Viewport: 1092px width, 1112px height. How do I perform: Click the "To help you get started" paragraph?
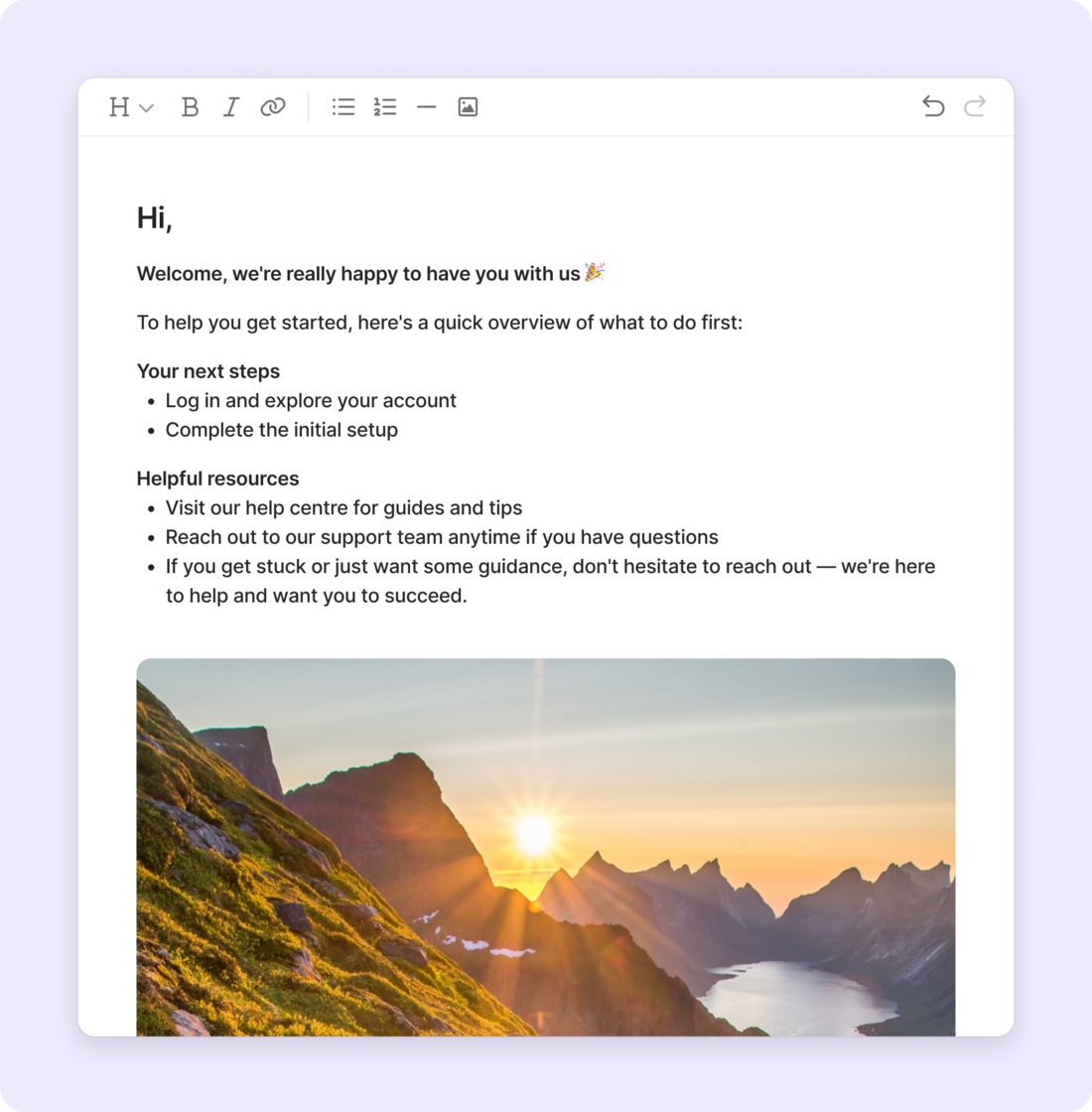(439, 323)
